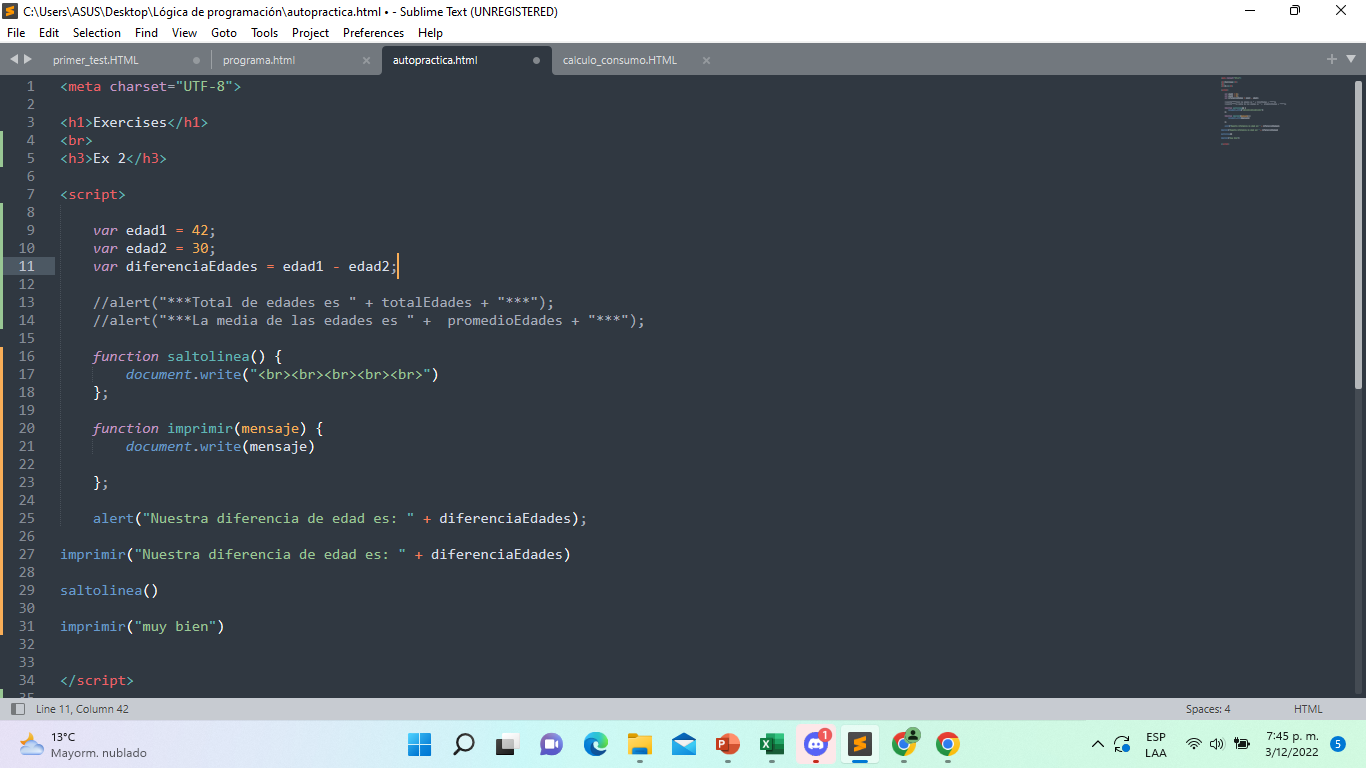This screenshot has width=1366, height=768.
Task: Select the autopractica.html tab
Action: 465,60
